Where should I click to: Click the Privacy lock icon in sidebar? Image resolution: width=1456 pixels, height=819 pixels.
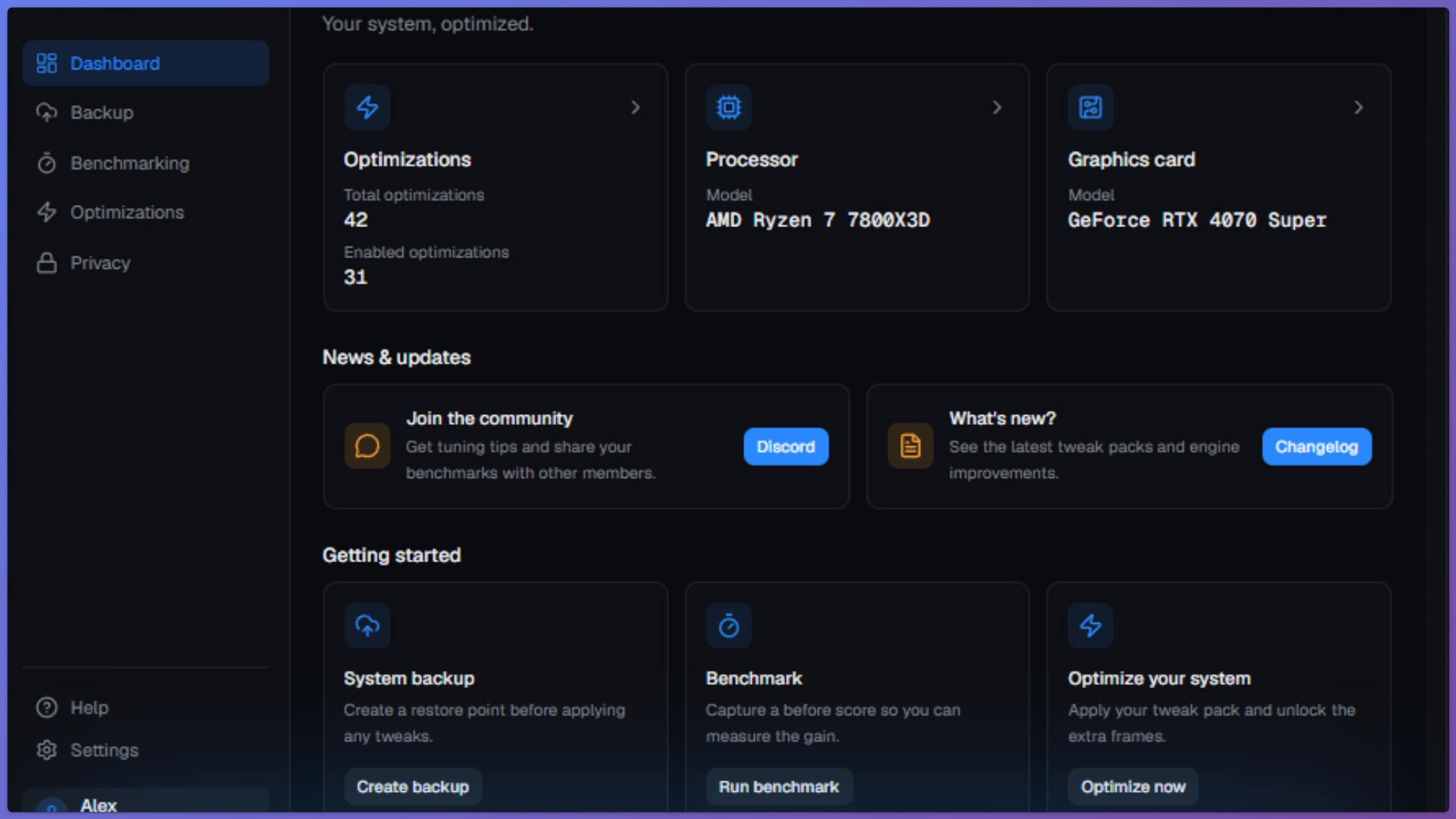(x=47, y=263)
